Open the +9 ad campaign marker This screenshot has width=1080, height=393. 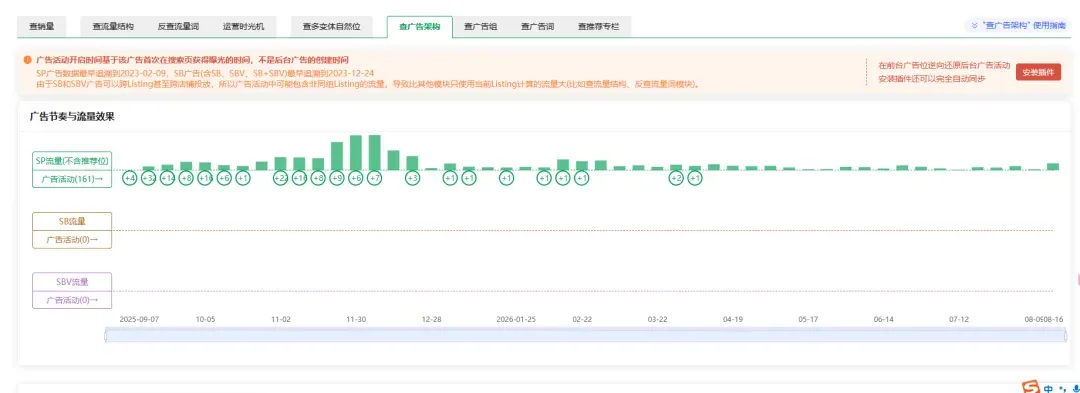tap(337, 178)
